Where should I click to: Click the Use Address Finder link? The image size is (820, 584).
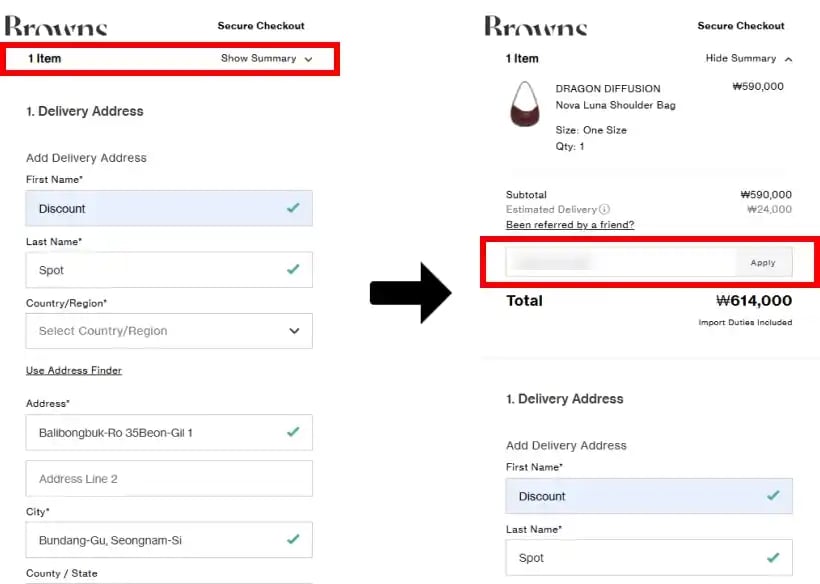coord(74,371)
